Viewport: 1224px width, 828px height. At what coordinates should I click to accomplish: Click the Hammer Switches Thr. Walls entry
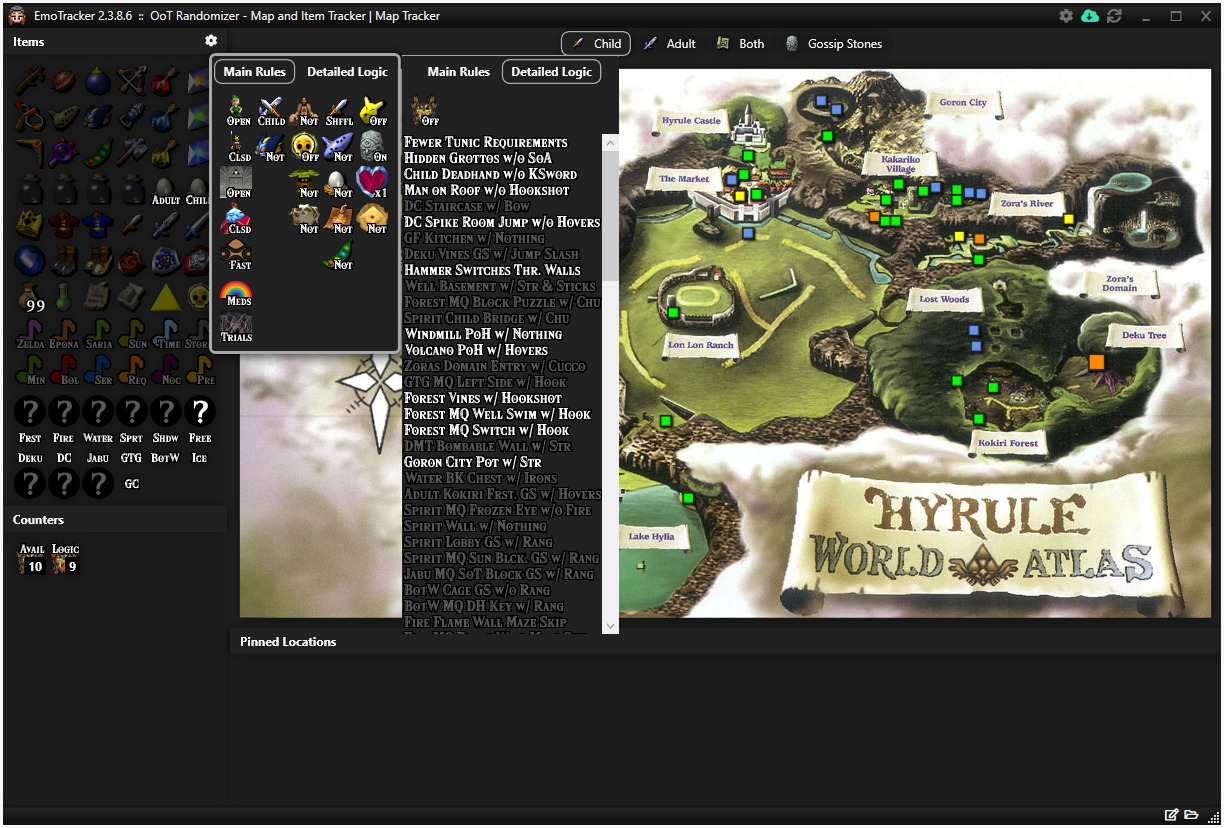(492, 270)
